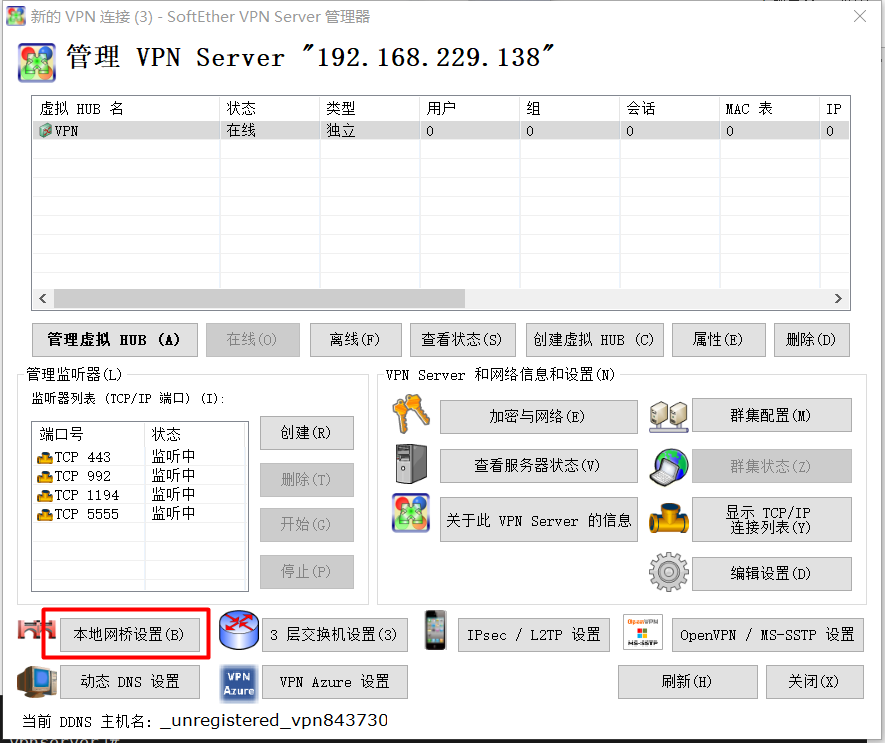Open 群集配置(M)

(772, 416)
